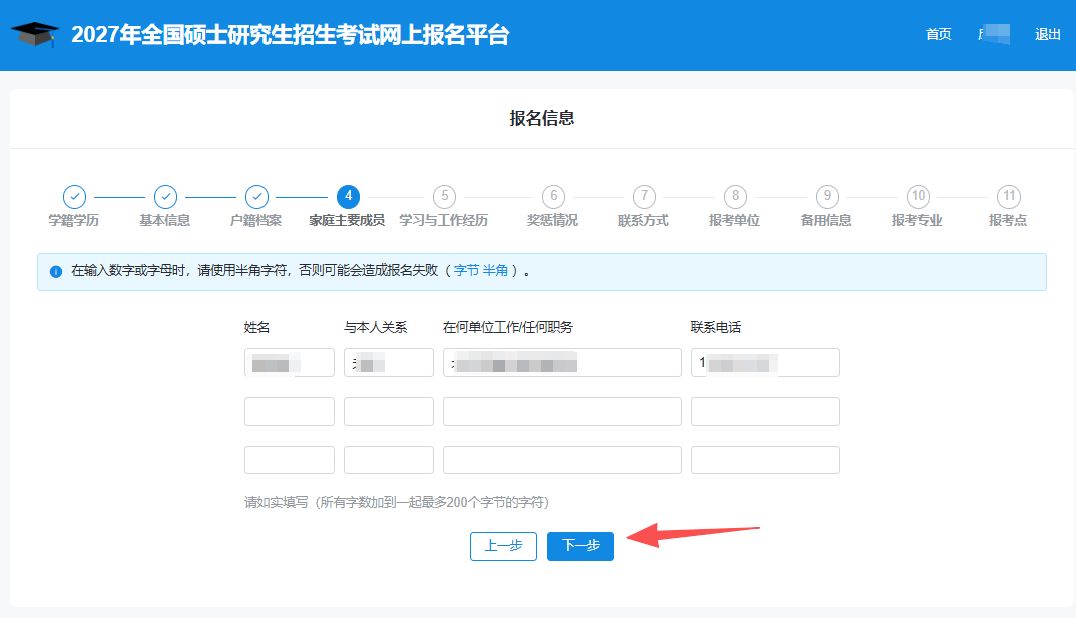
Task: Click the 学习与工作经历 step label
Action: point(444,220)
